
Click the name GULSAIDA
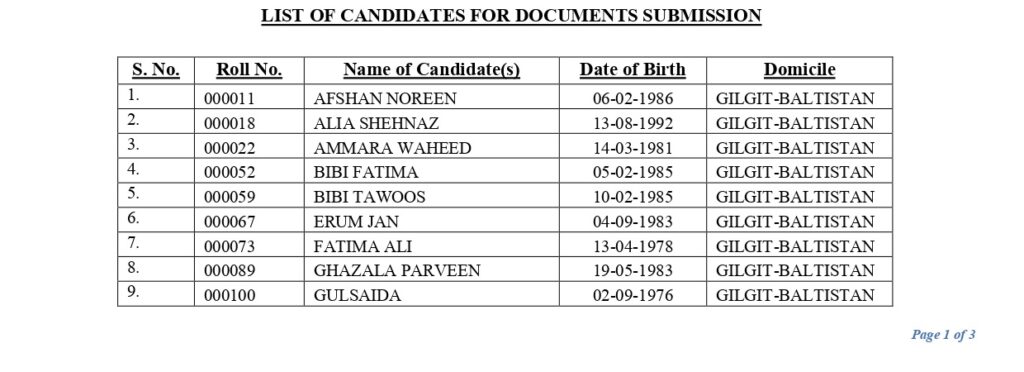pos(357,296)
